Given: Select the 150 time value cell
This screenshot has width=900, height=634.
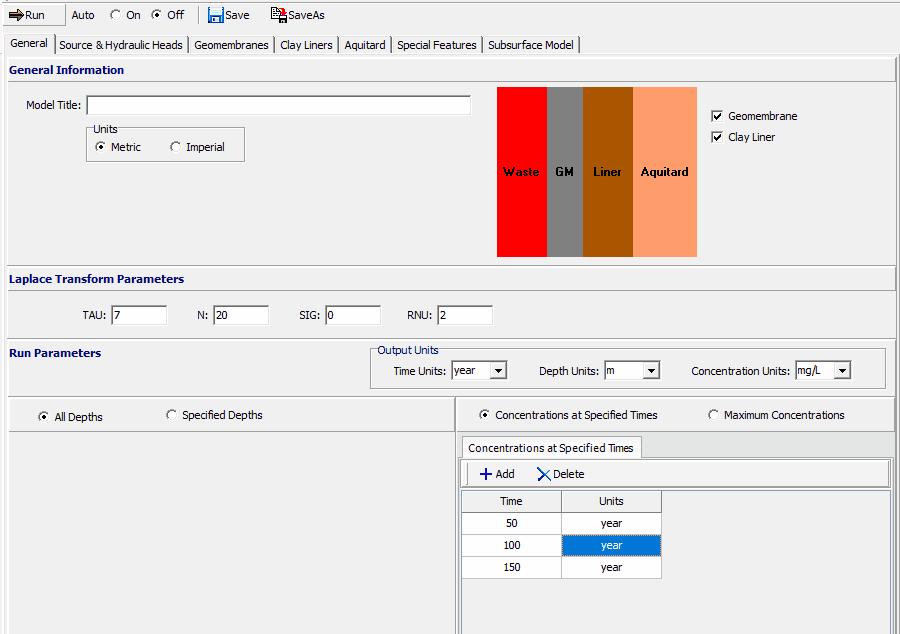Looking at the screenshot, I should (x=511, y=567).
